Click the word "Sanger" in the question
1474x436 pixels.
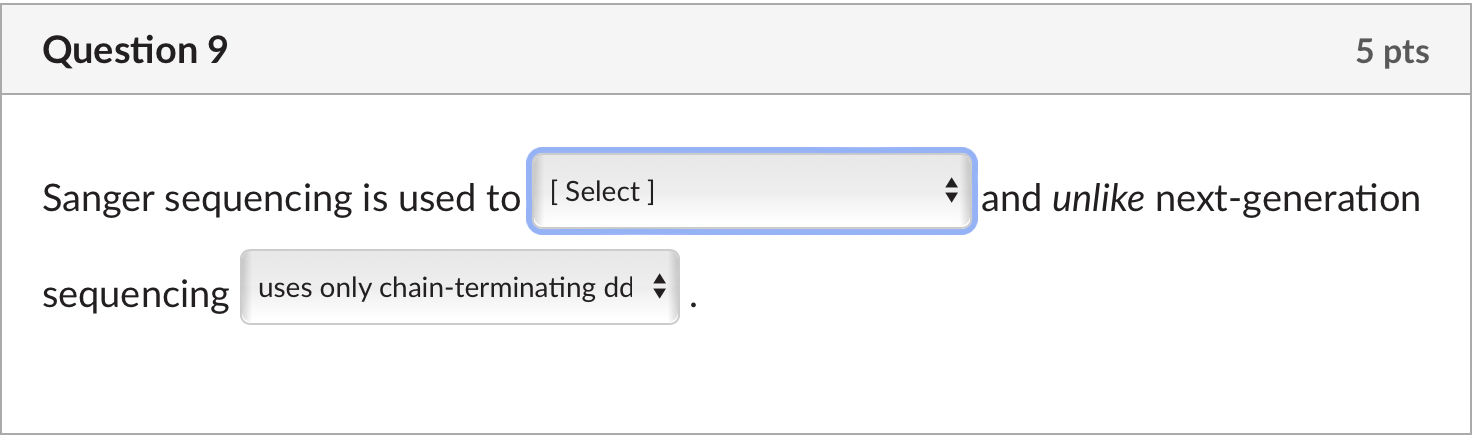pyautogui.click(x=98, y=199)
